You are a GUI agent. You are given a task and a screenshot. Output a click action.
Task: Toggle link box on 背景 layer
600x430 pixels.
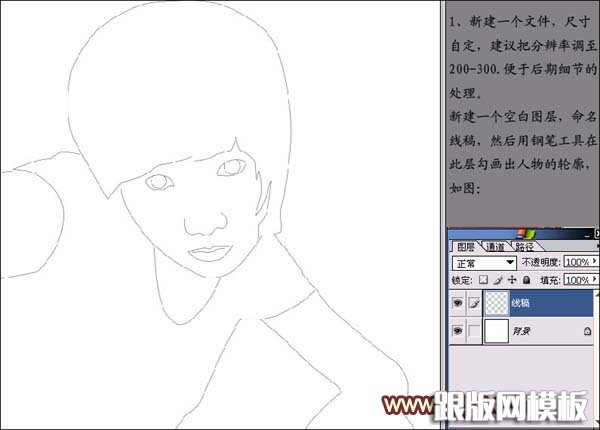pos(475,331)
